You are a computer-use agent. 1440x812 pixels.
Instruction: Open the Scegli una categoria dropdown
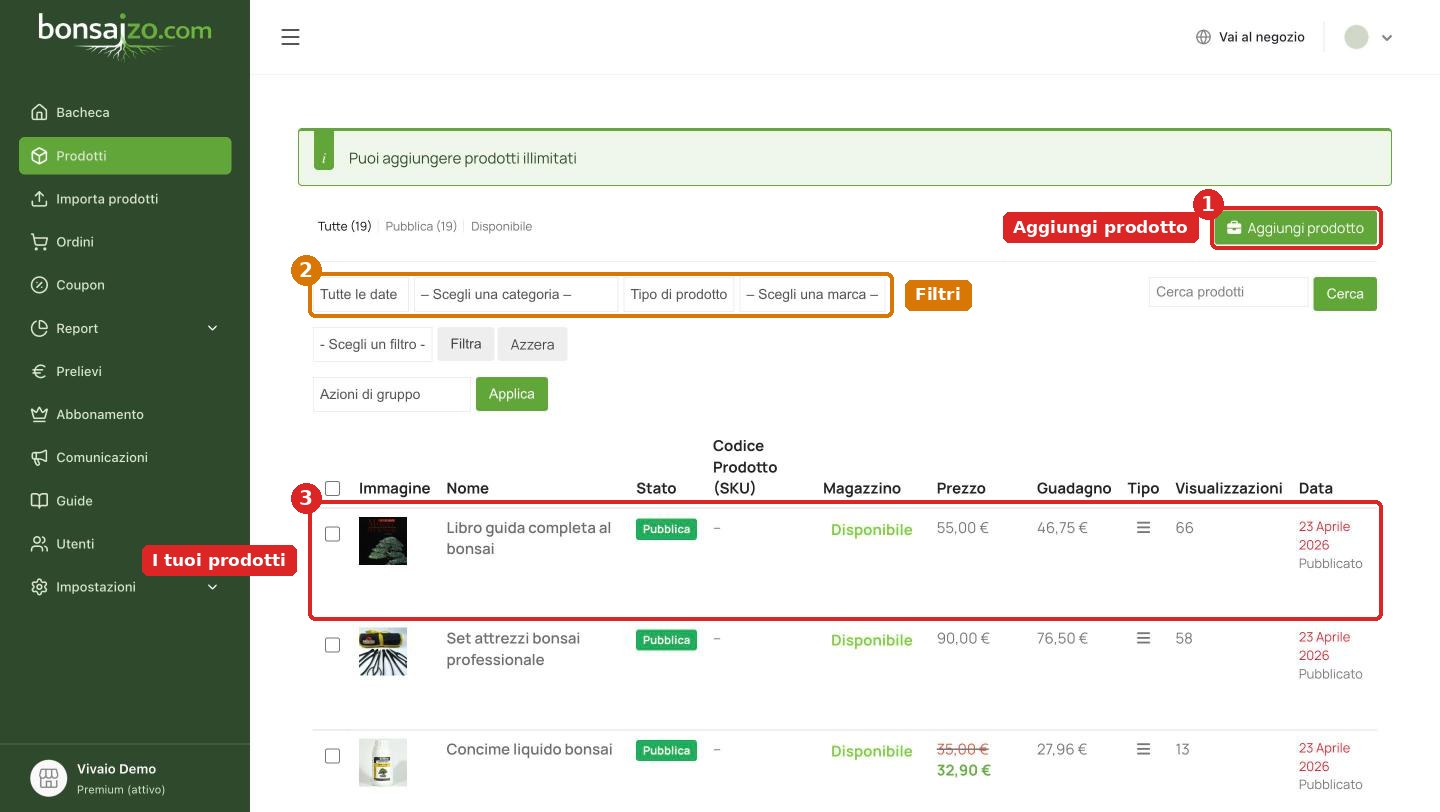(x=516, y=294)
